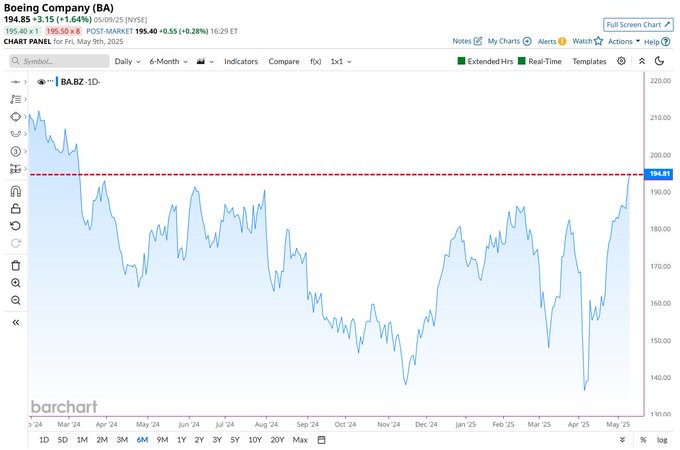
Task: Select the 3M range
Action: tap(122, 440)
